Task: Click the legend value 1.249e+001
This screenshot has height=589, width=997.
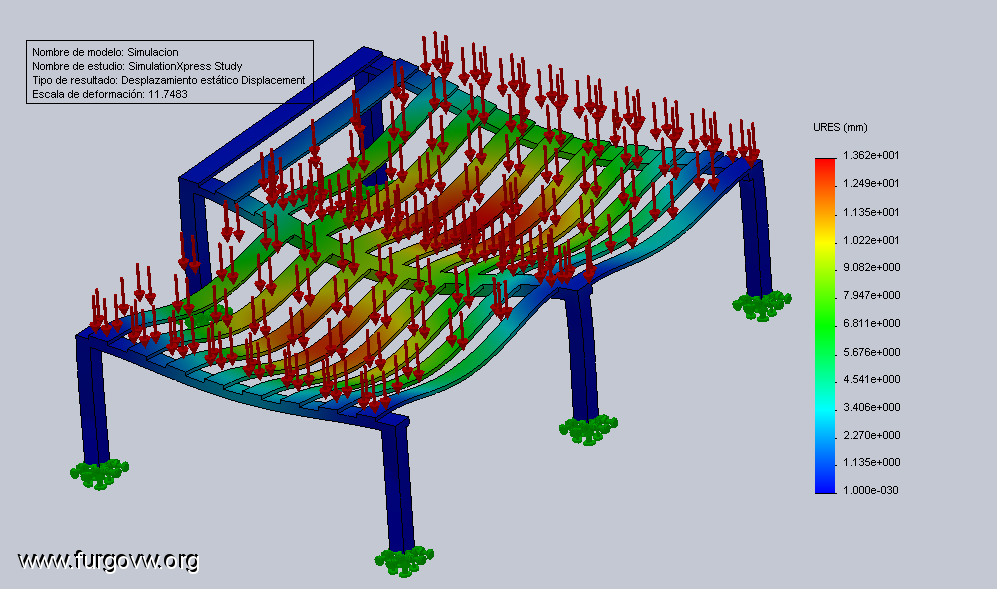Action: pos(871,183)
